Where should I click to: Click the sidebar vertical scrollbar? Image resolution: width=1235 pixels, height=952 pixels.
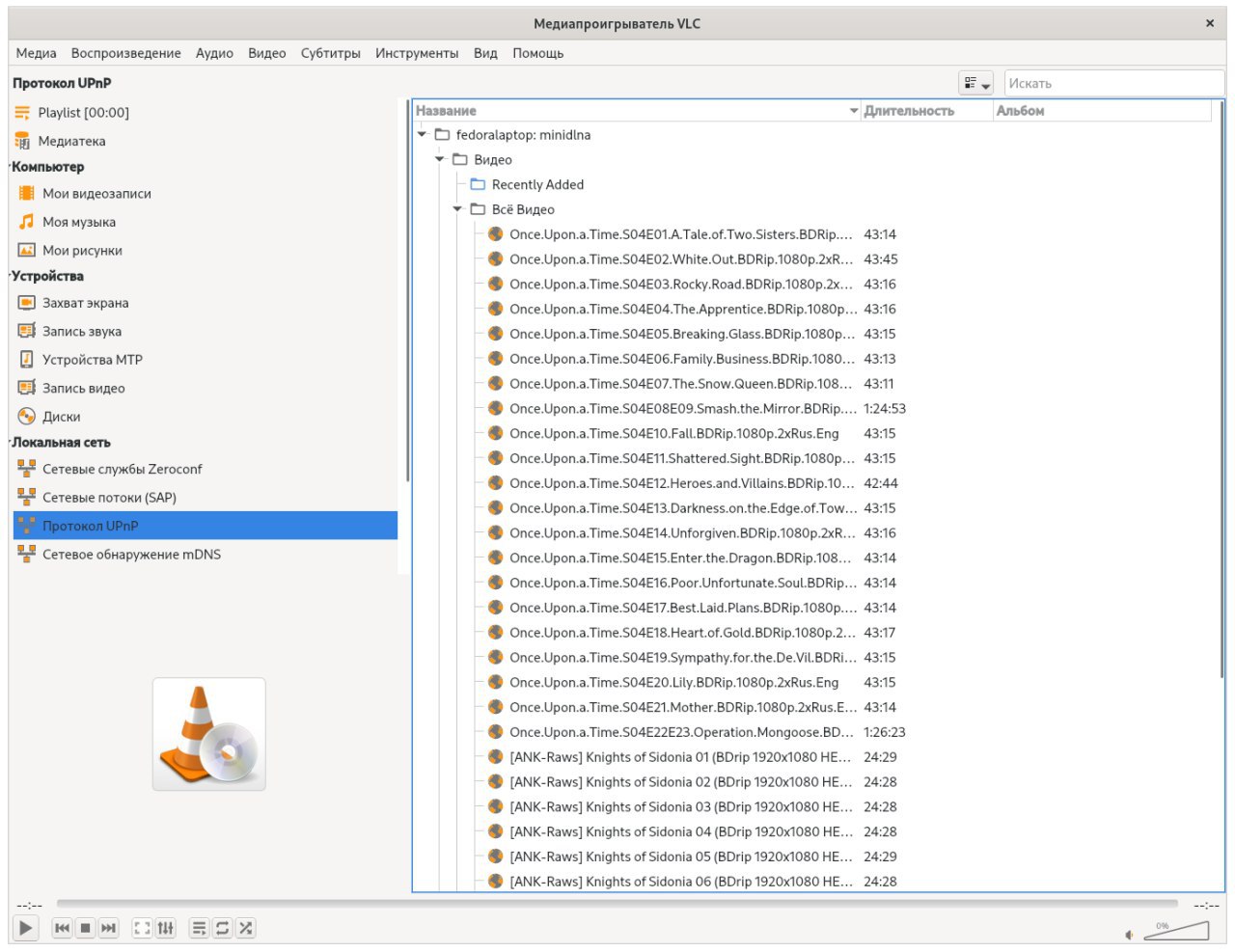pos(407,289)
